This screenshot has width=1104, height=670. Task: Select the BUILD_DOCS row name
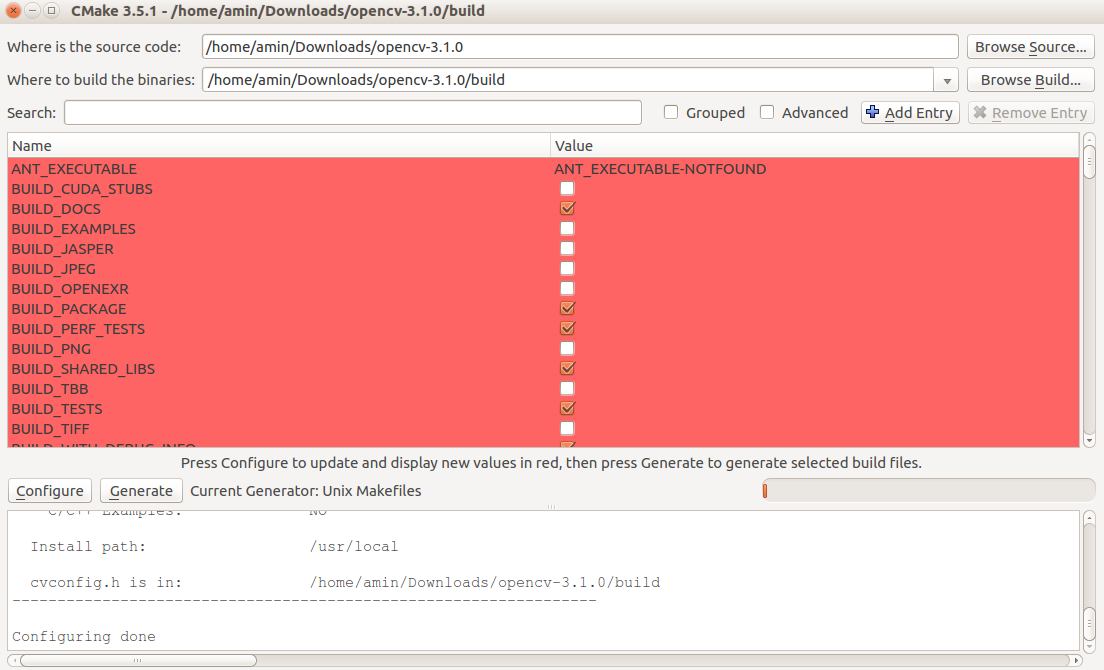56,209
